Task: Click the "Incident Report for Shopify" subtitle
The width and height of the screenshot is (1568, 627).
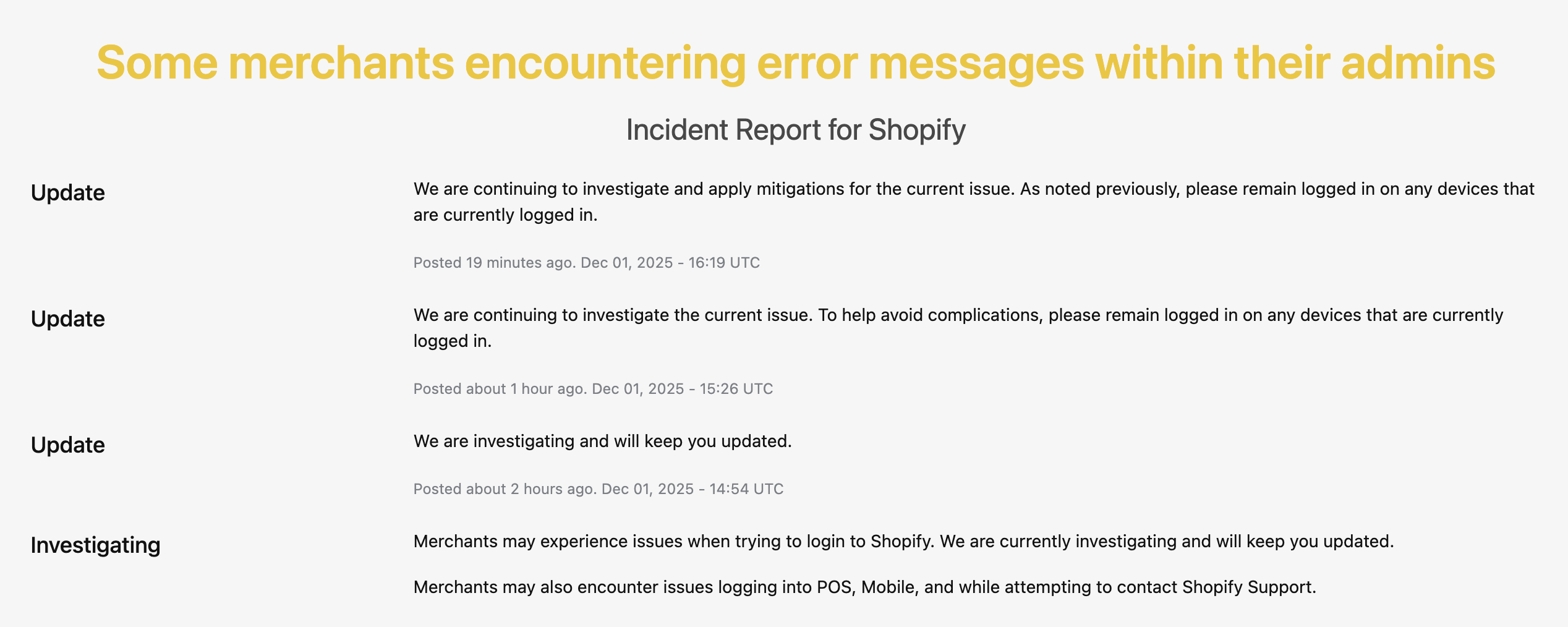Action: [x=796, y=130]
